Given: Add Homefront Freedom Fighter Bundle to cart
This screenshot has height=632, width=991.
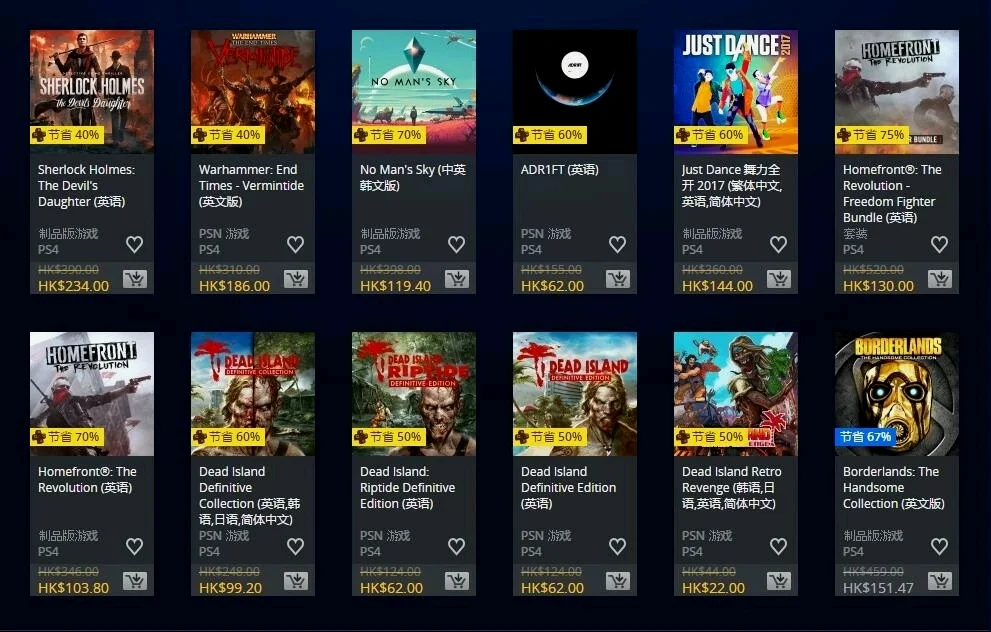Looking at the screenshot, I should point(940,279).
